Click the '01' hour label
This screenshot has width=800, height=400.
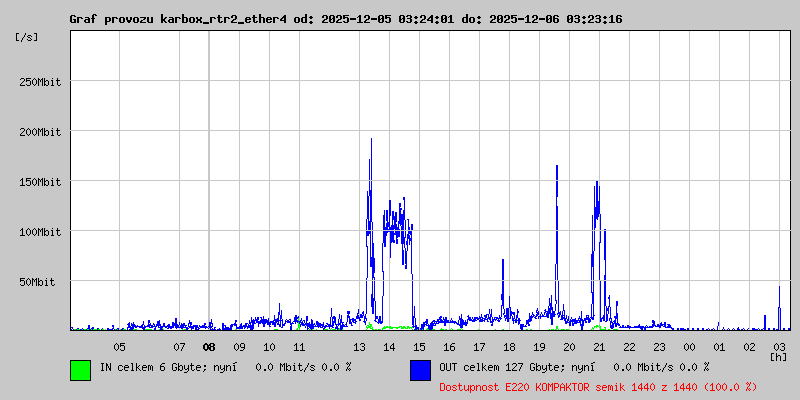(719, 347)
